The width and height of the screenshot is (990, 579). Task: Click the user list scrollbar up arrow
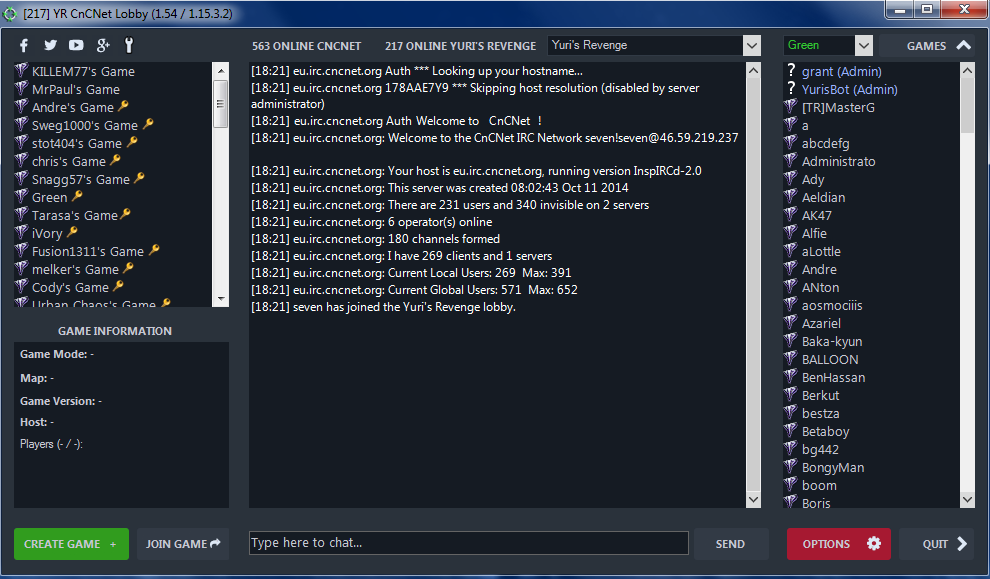[x=967, y=70]
